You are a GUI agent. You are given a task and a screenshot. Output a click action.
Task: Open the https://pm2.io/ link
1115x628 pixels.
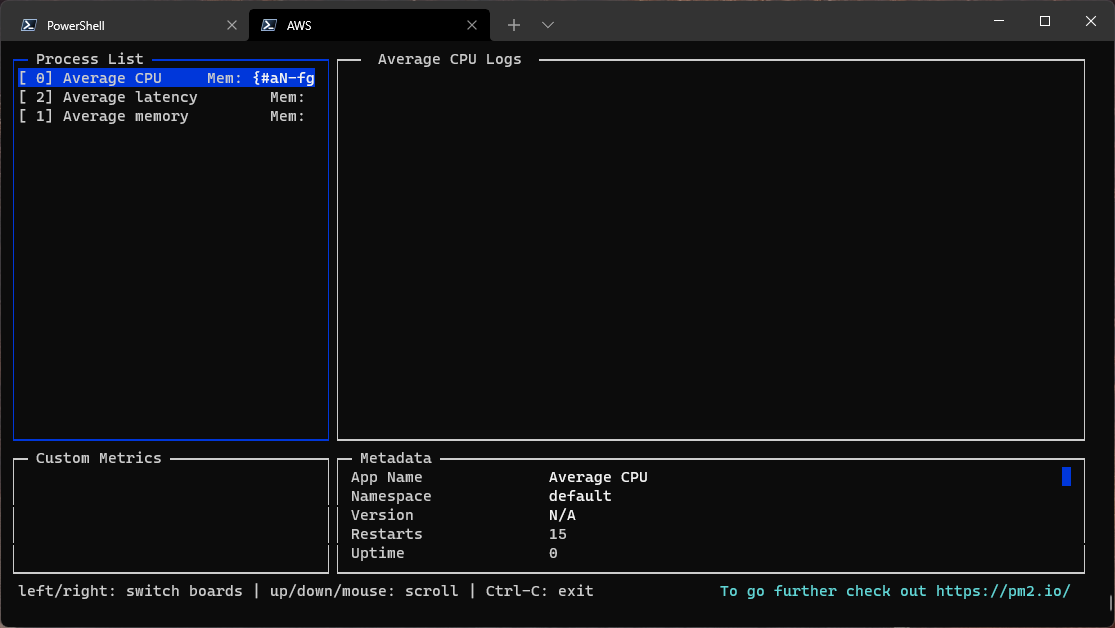tap(1001, 591)
